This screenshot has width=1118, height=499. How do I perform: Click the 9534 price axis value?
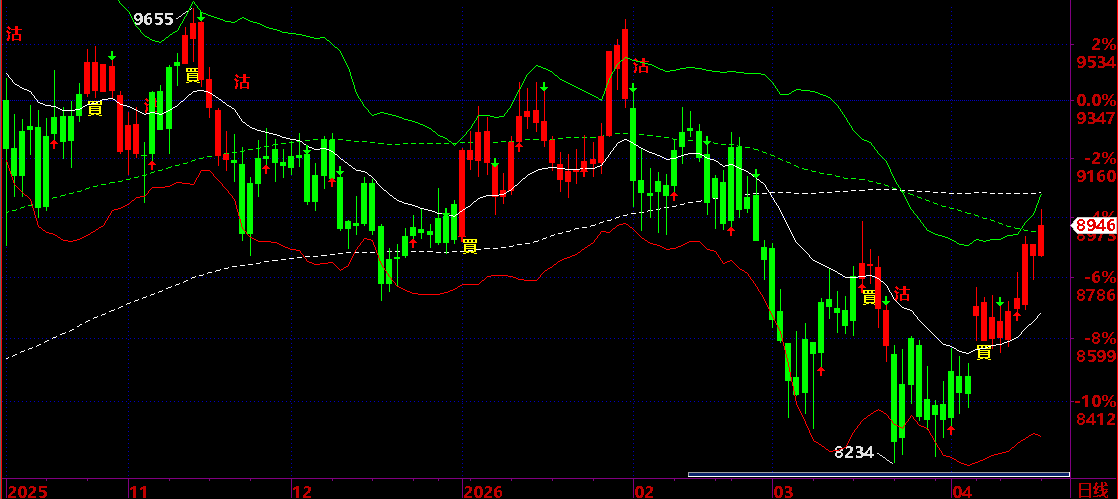(x=1097, y=63)
